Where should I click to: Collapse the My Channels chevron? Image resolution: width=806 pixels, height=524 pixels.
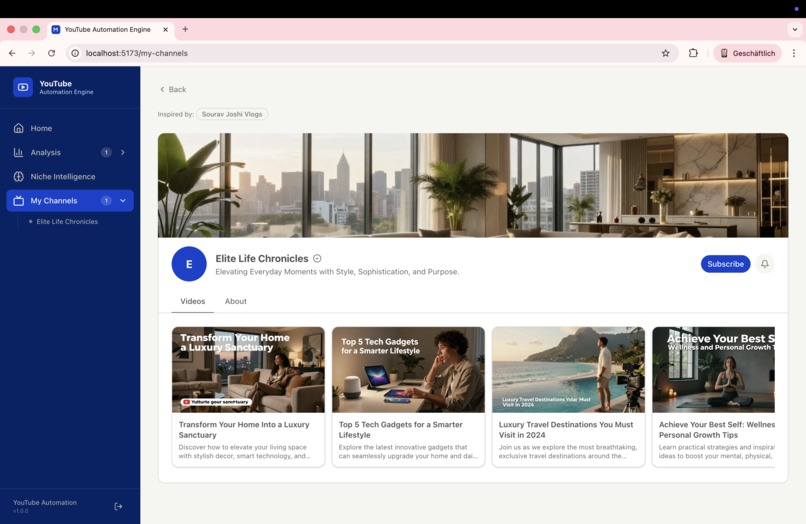(123, 201)
